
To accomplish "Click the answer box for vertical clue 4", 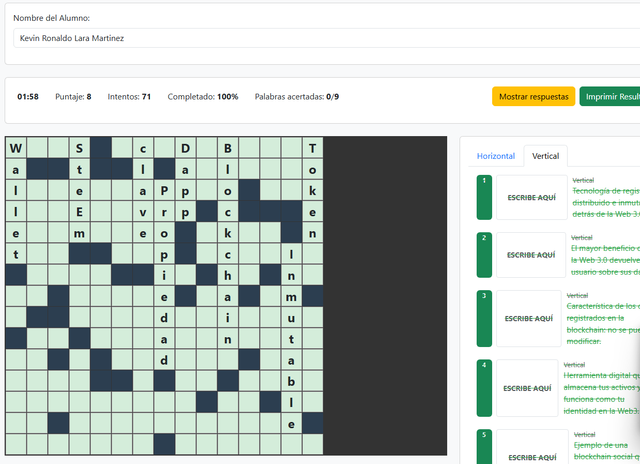I will (527, 388).
